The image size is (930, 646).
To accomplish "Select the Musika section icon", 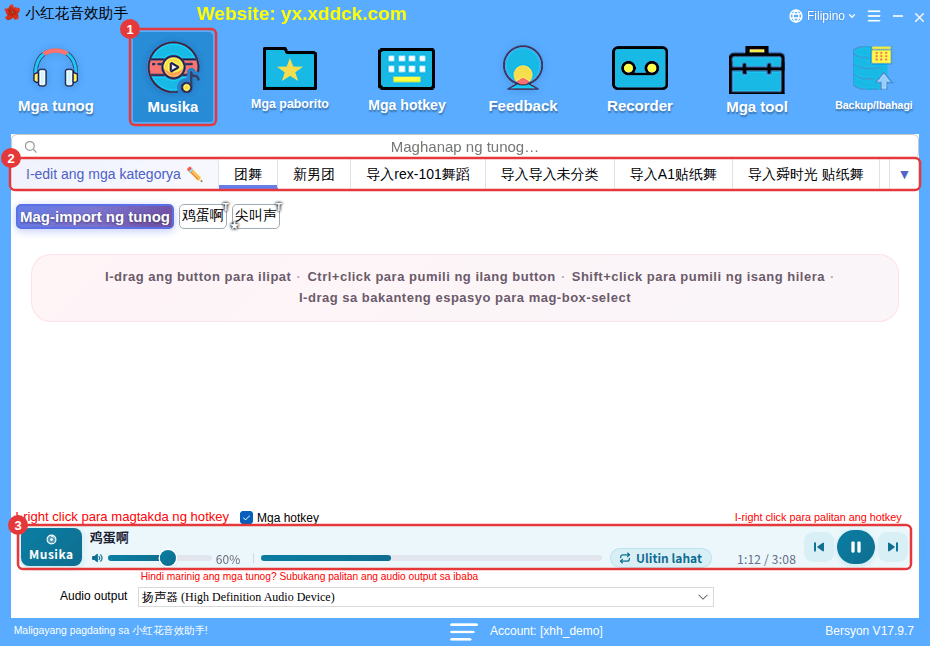I will [173, 78].
